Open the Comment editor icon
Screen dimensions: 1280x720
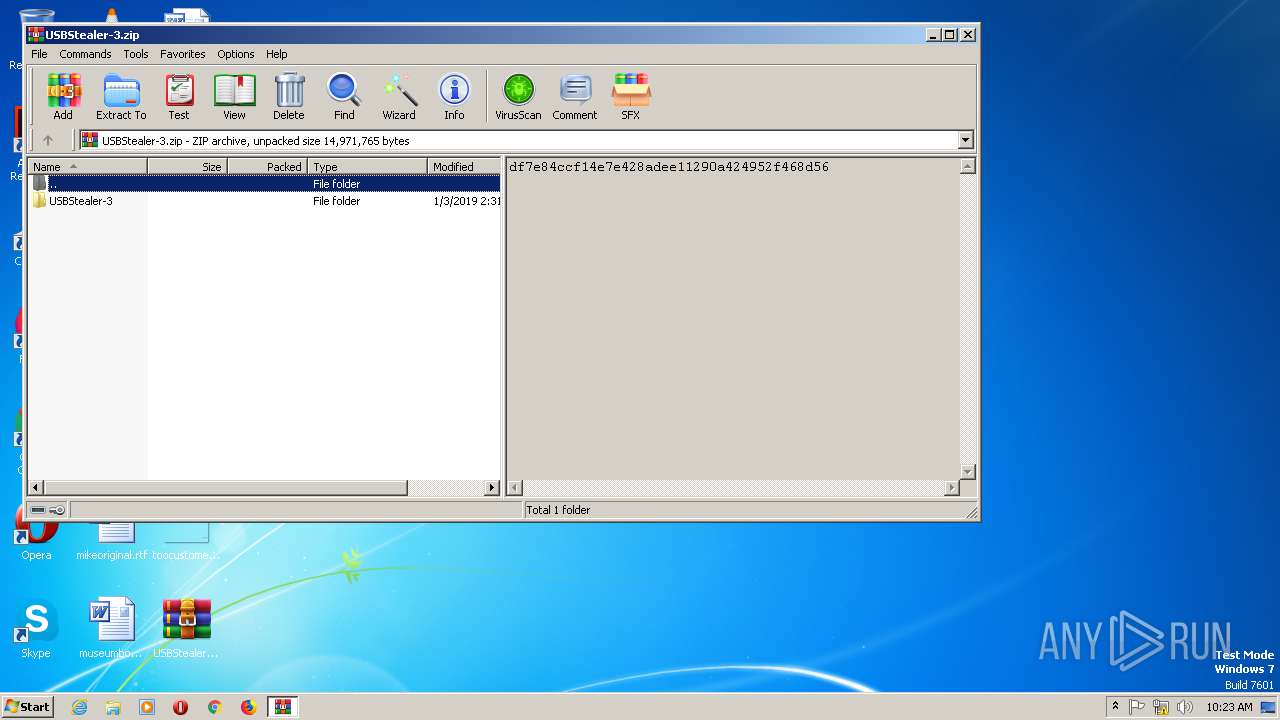[575, 97]
